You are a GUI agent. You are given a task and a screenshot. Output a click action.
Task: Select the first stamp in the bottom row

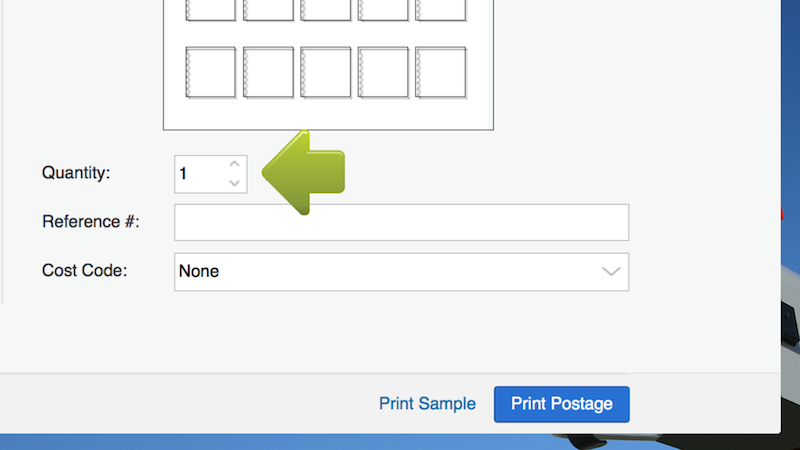coord(211,72)
